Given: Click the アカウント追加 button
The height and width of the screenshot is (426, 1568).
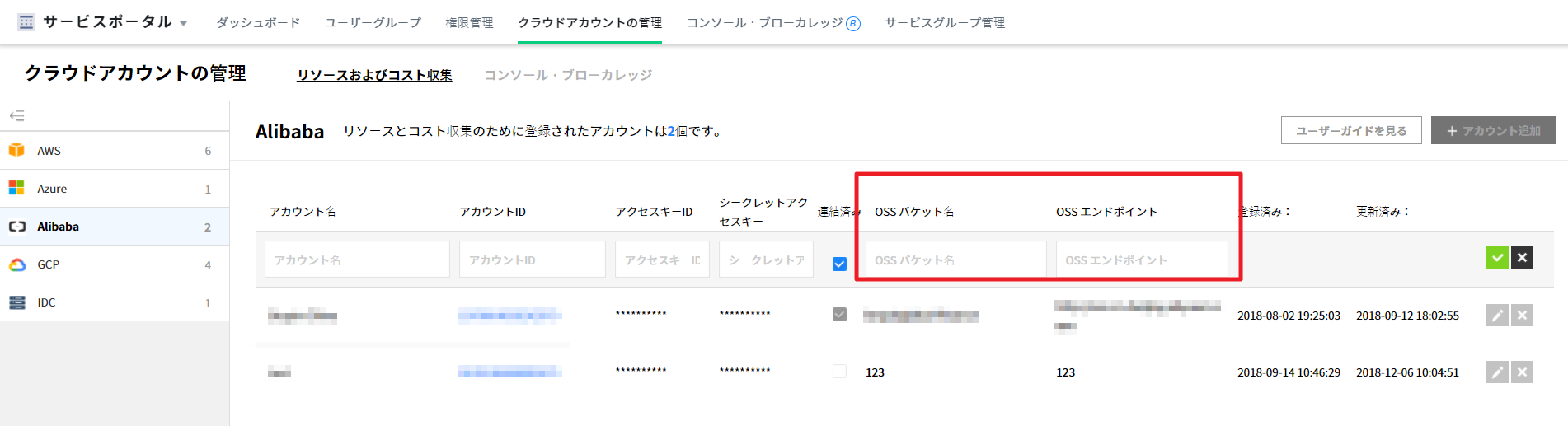Looking at the screenshot, I should (x=1493, y=131).
